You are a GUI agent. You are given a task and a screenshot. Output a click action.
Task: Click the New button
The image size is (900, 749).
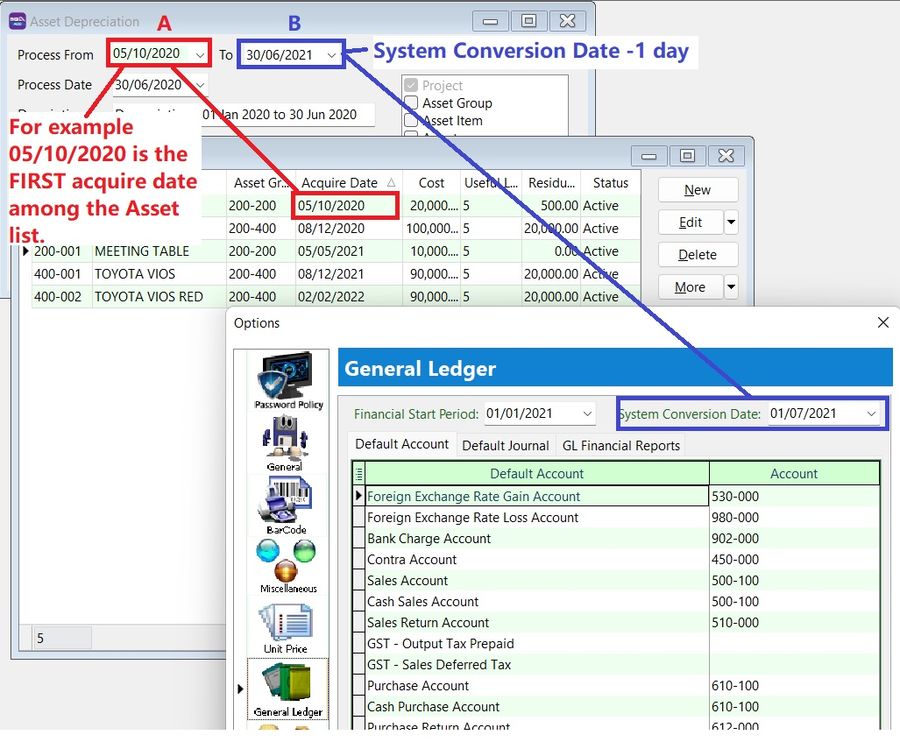(x=697, y=190)
